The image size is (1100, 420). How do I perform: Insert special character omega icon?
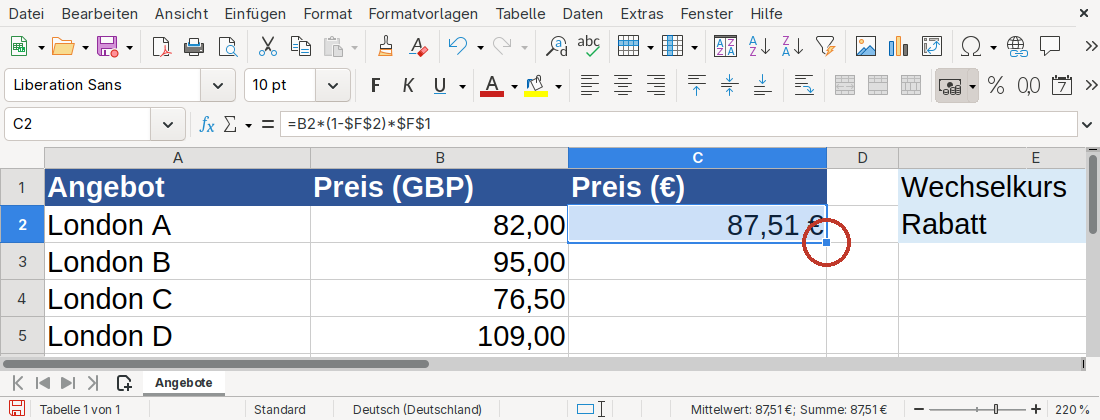click(971, 47)
